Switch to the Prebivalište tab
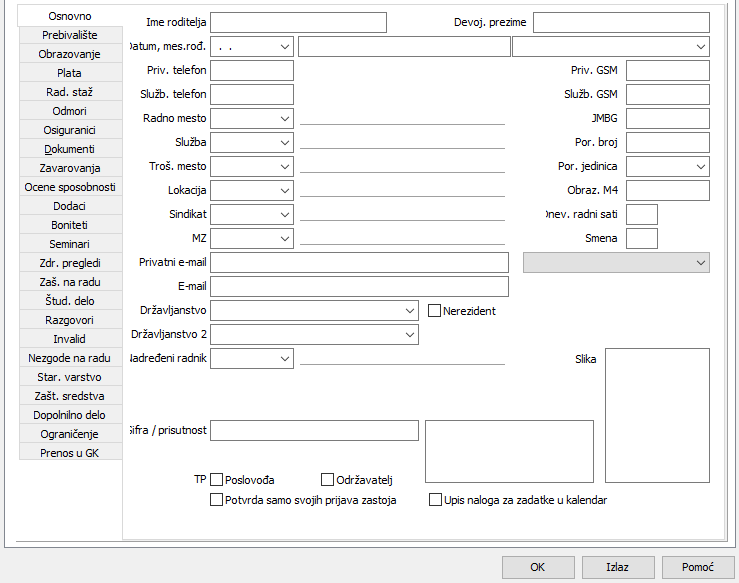Image resolution: width=739 pixels, height=583 pixels. coord(69,35)
